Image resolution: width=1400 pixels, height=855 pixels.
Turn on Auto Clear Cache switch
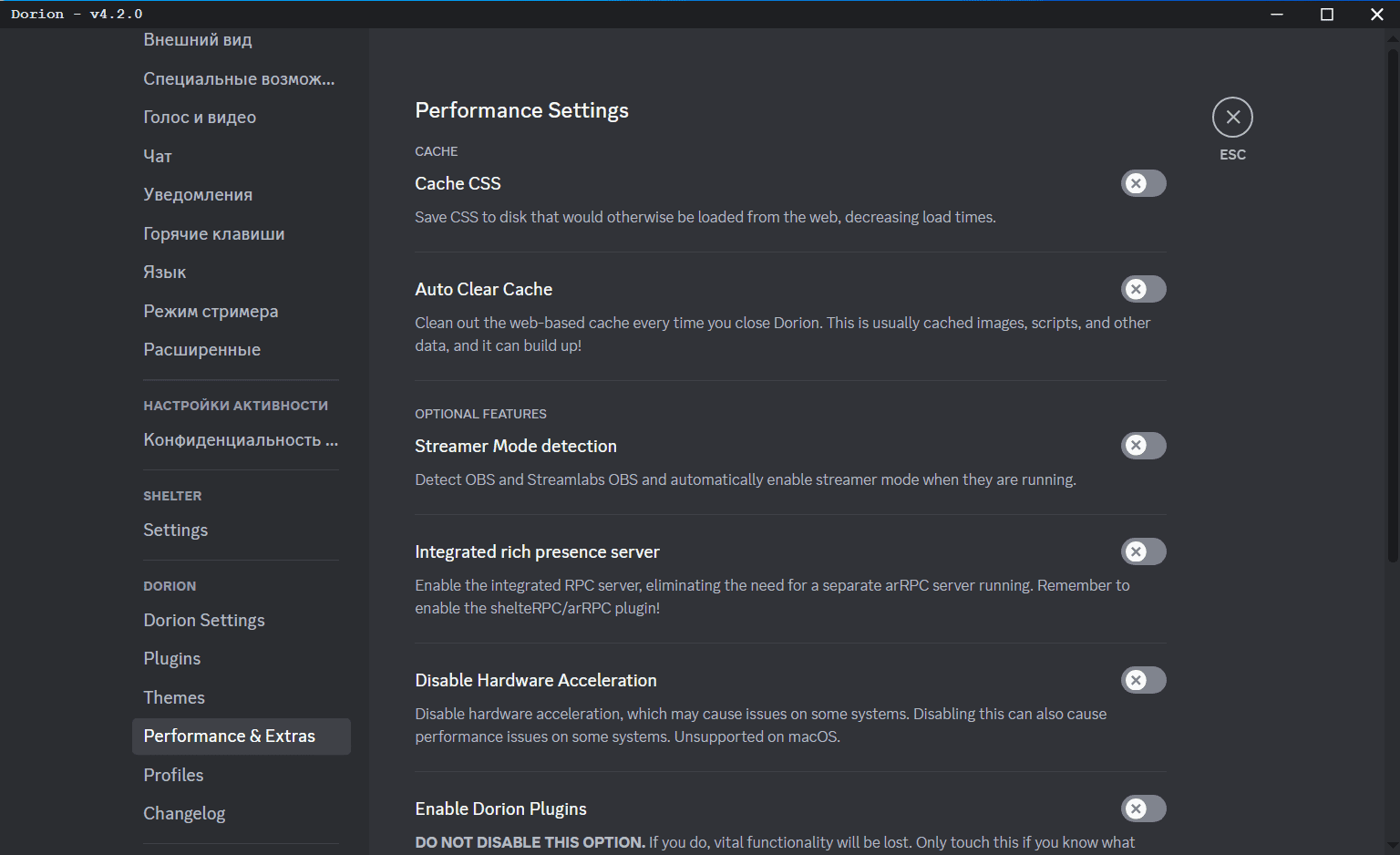coord(1143,289)
